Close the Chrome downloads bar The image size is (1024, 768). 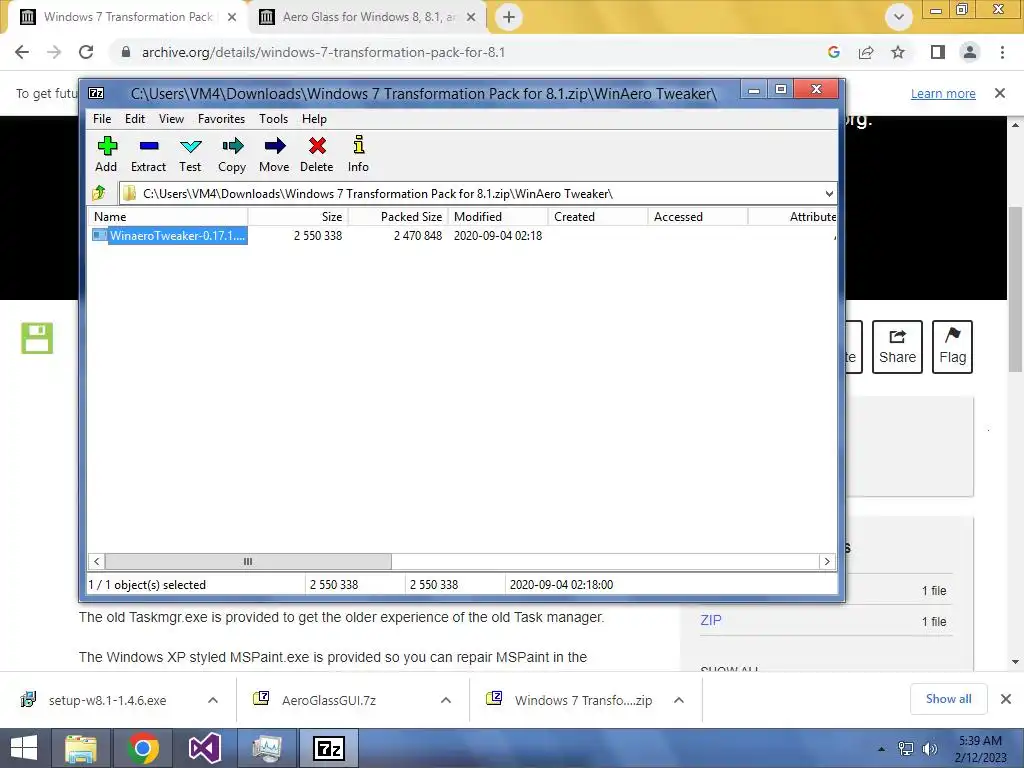pos(1006,699)
